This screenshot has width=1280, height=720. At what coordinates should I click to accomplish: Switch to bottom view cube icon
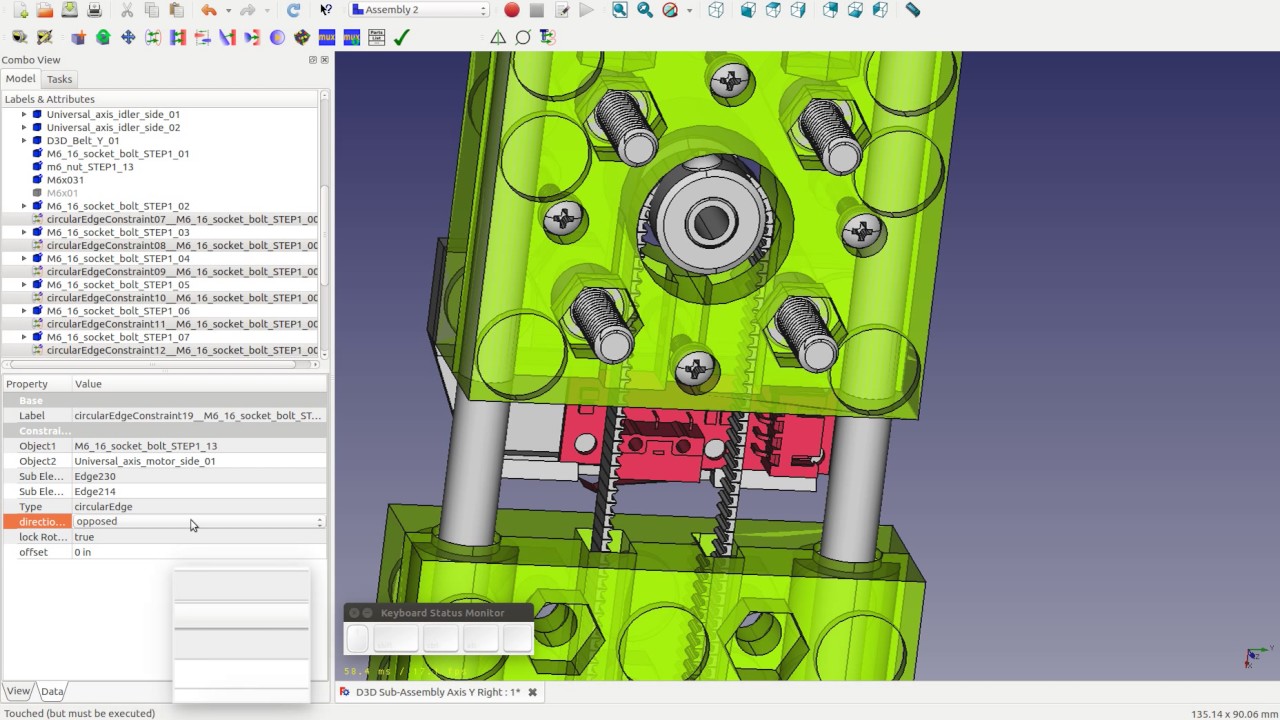[855, 10]
